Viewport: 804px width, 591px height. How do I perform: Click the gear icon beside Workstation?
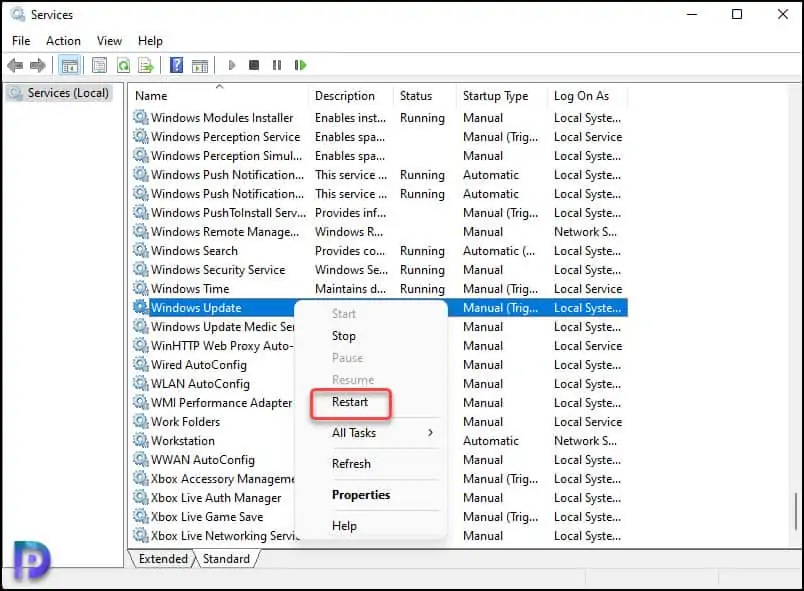pyautogui.click(x=140, y=440)
